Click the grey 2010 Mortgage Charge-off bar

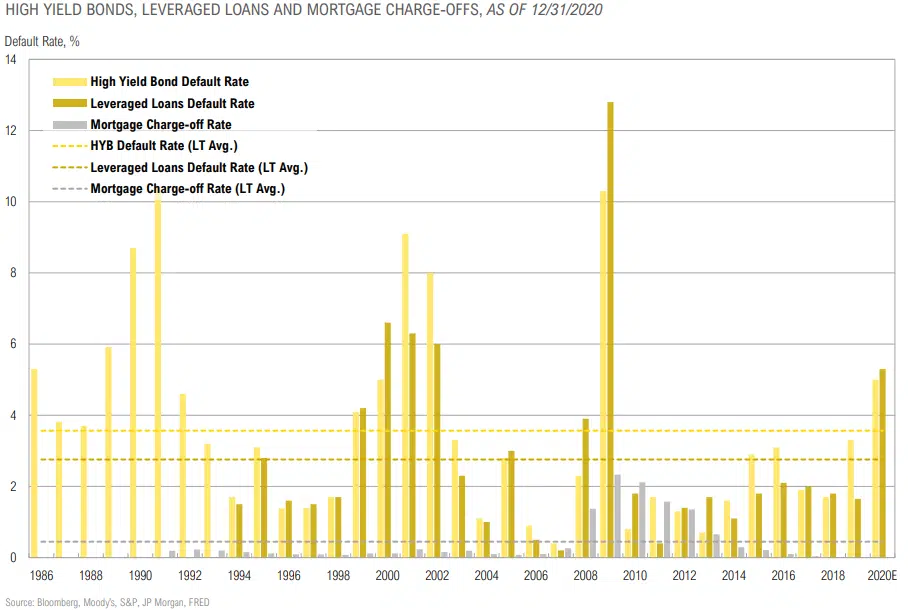click(642, 519)
